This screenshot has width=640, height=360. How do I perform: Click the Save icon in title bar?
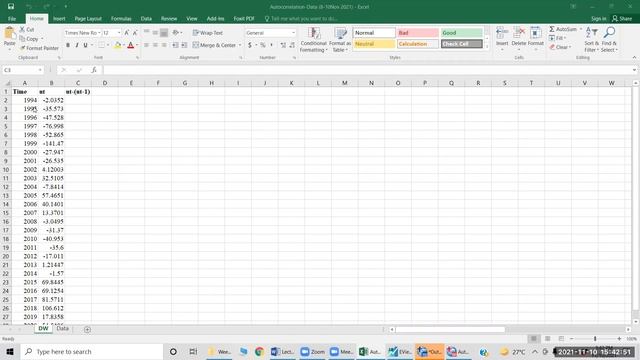point(11,7)
